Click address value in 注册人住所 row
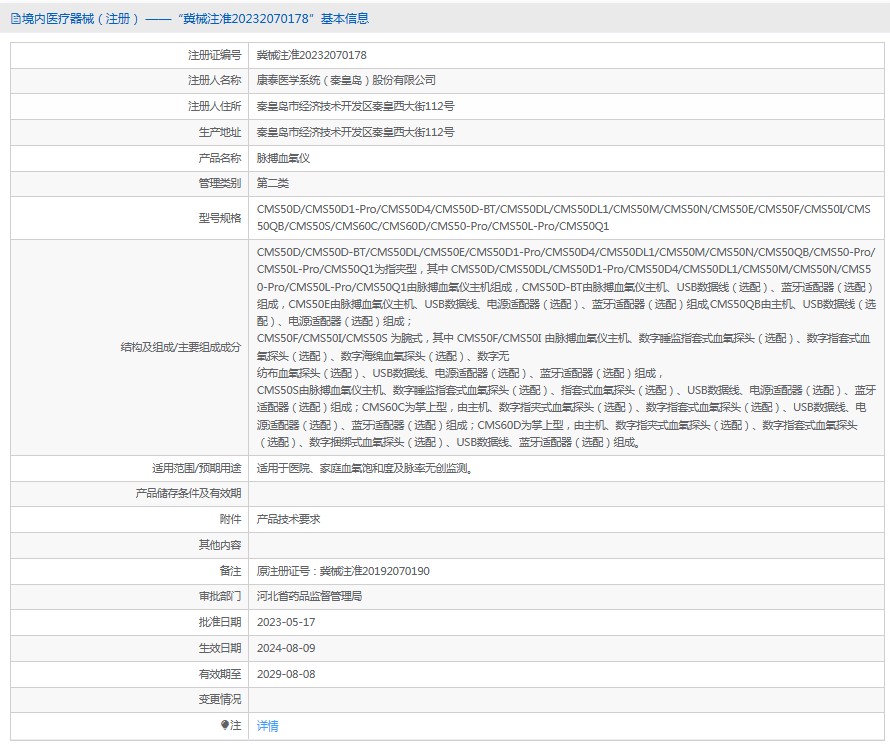The image size is (890, 749). point(355,106)
